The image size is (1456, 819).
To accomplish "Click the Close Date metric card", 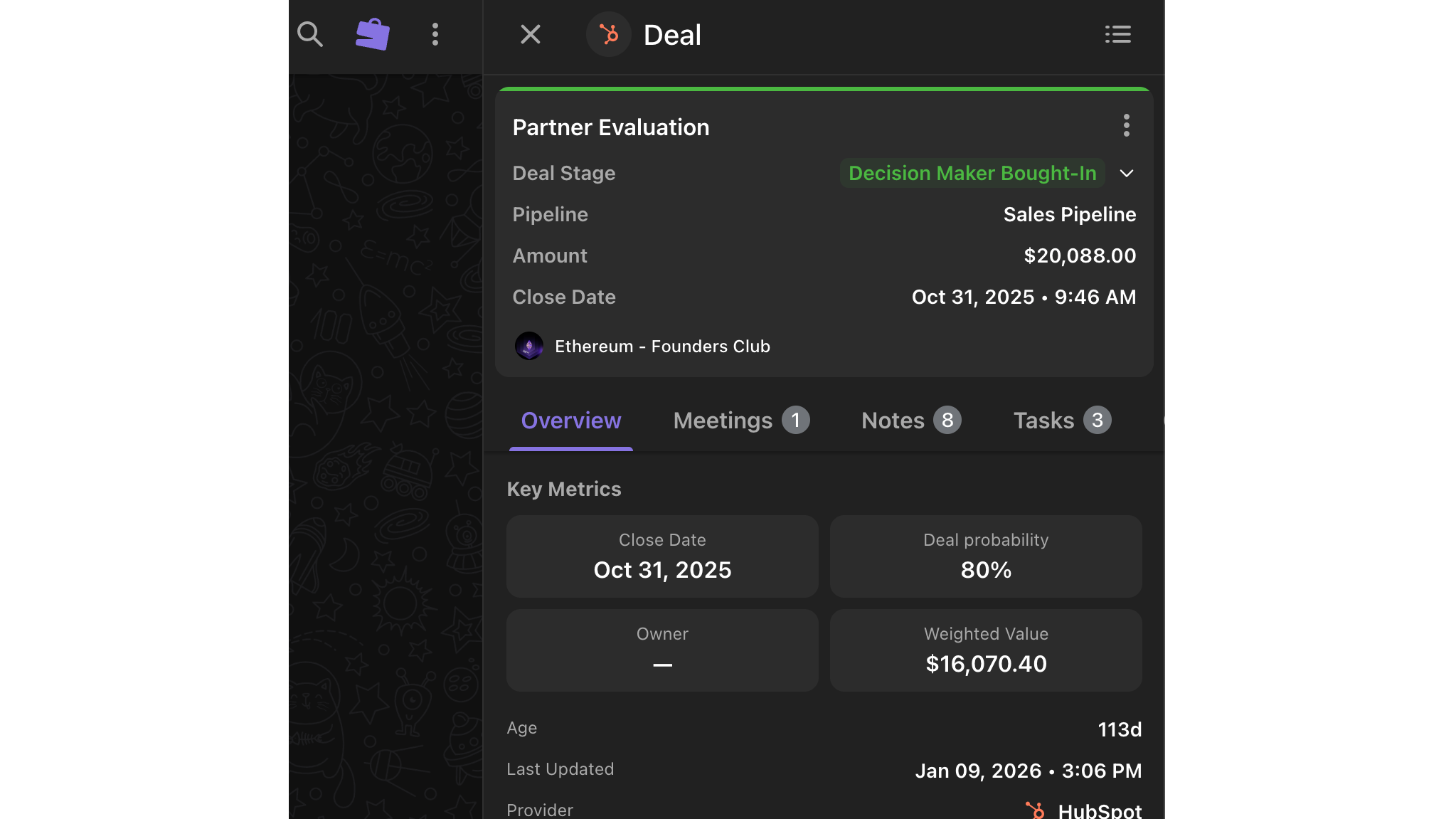I will tap(662, 556).
